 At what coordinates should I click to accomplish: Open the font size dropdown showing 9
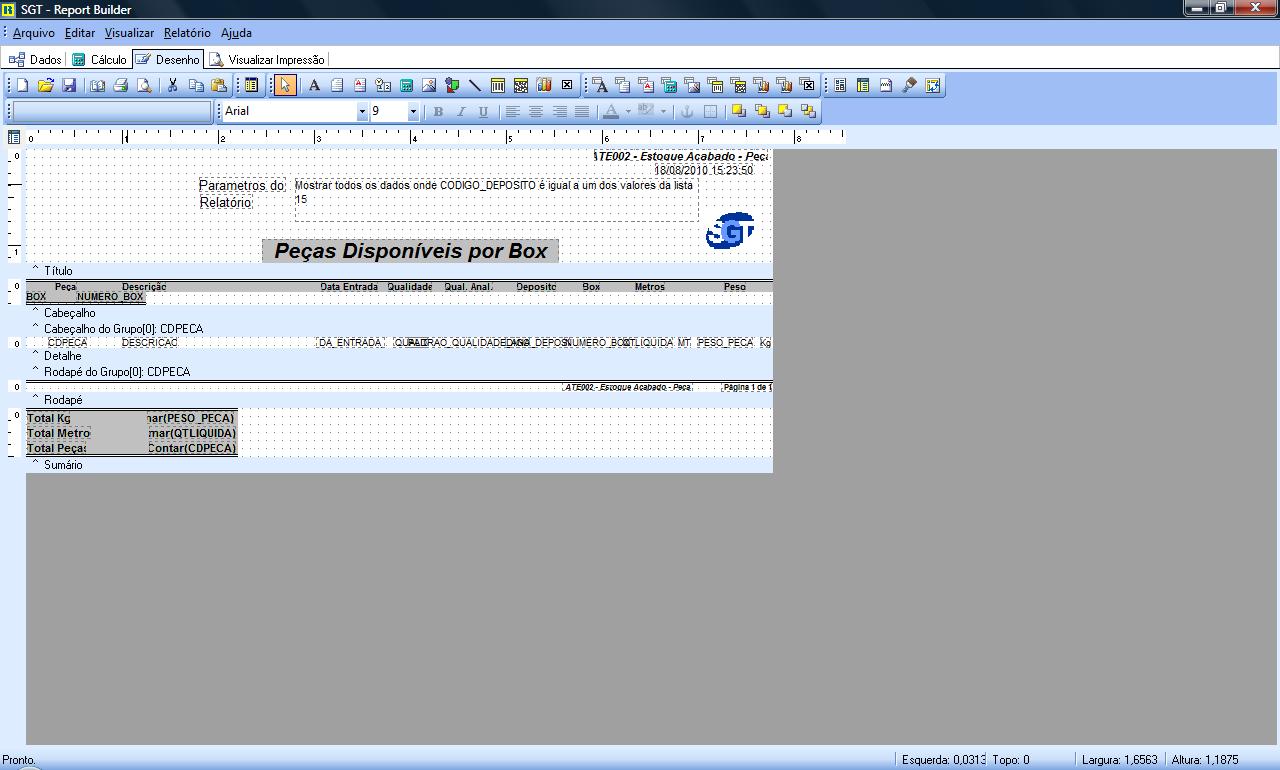413,112
